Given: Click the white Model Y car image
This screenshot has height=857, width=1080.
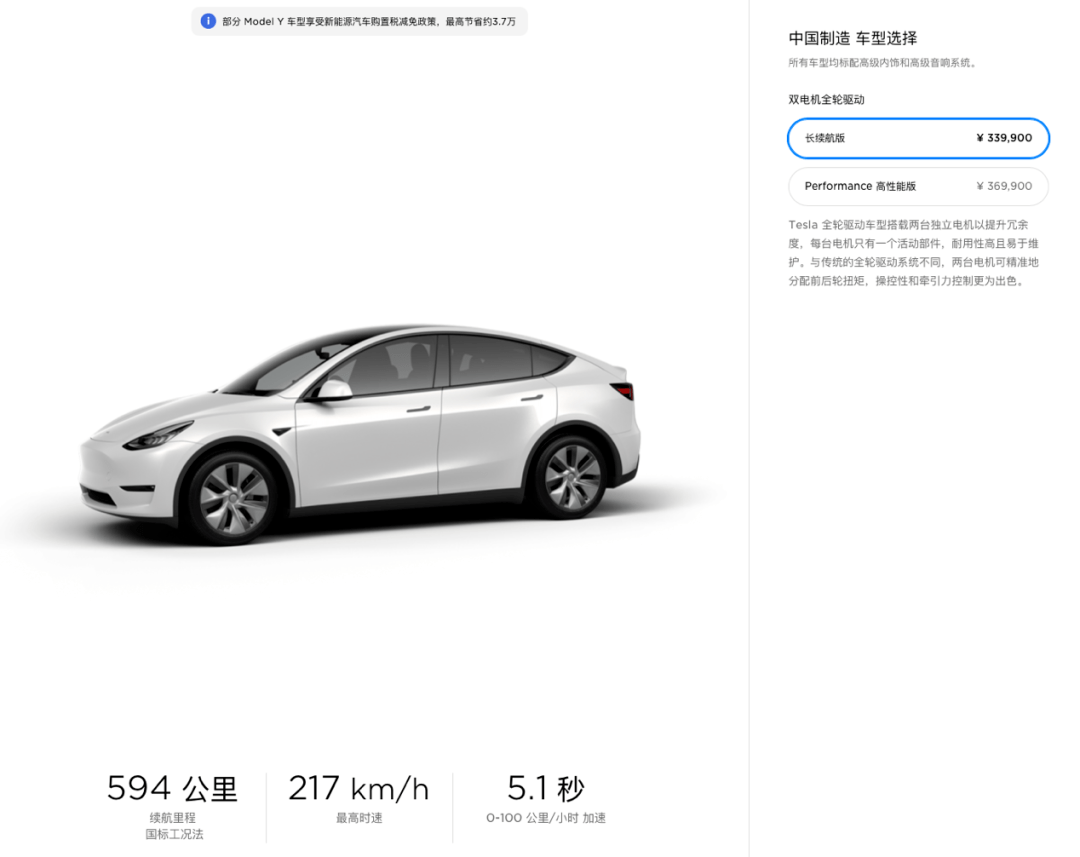Looking at the screenshot, I should point(360,434).
